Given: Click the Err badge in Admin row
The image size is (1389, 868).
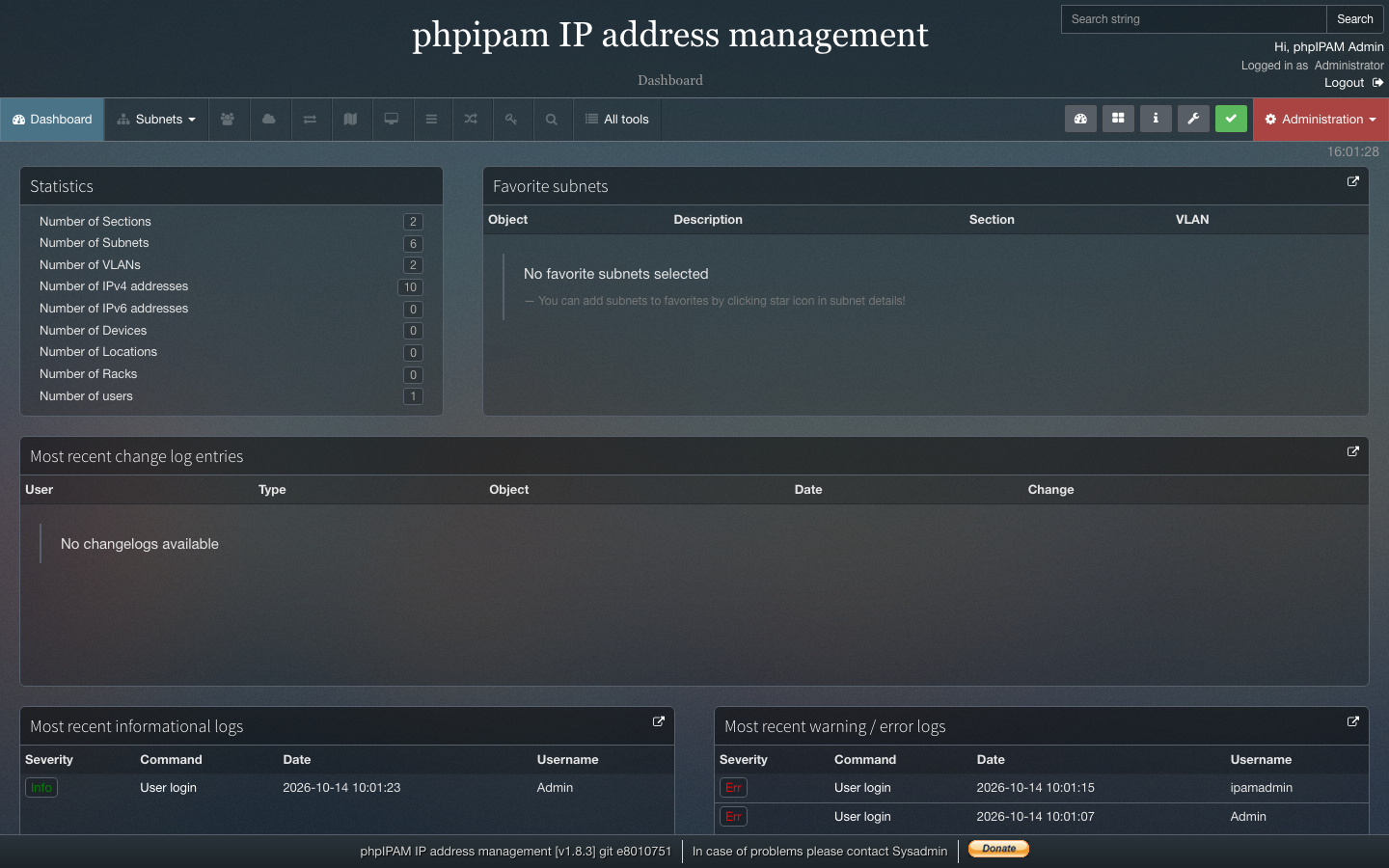Looking at the screenshot, I should (733, 817).
